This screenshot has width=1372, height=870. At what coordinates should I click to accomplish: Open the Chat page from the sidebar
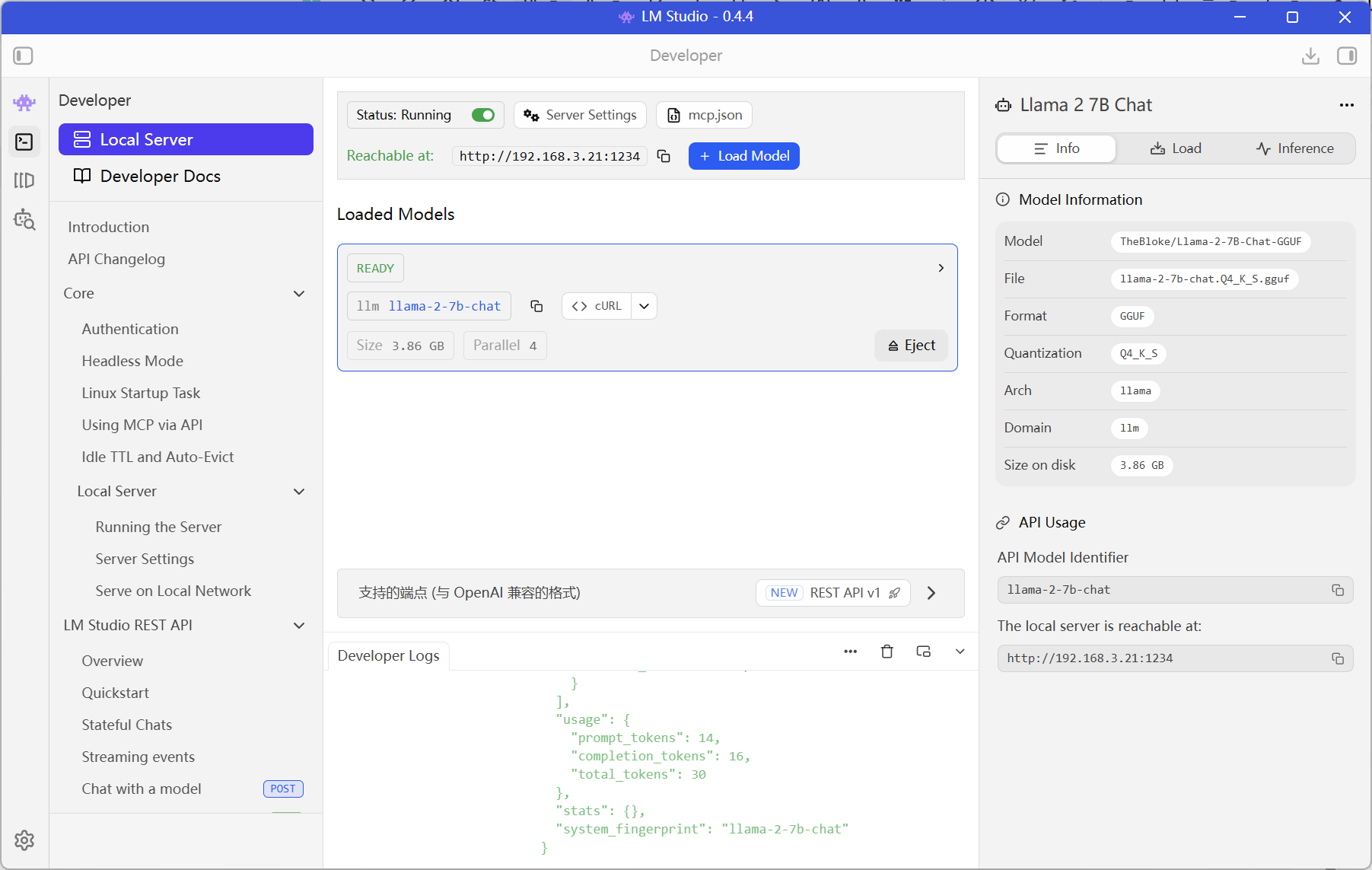click(24, 102)
